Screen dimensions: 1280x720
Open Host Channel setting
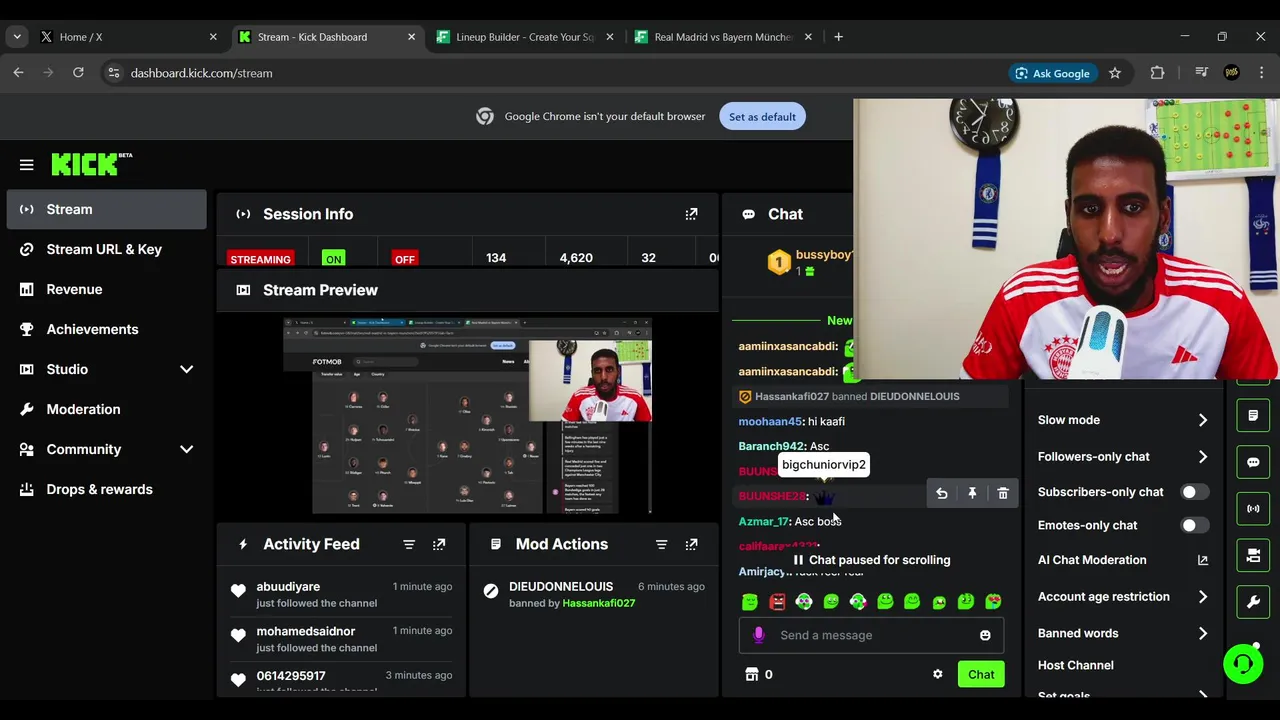(1076, 665)
